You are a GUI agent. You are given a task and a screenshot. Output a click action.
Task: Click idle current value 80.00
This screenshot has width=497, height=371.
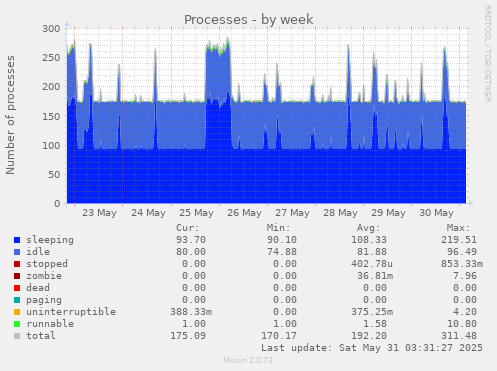pos(191,252)
